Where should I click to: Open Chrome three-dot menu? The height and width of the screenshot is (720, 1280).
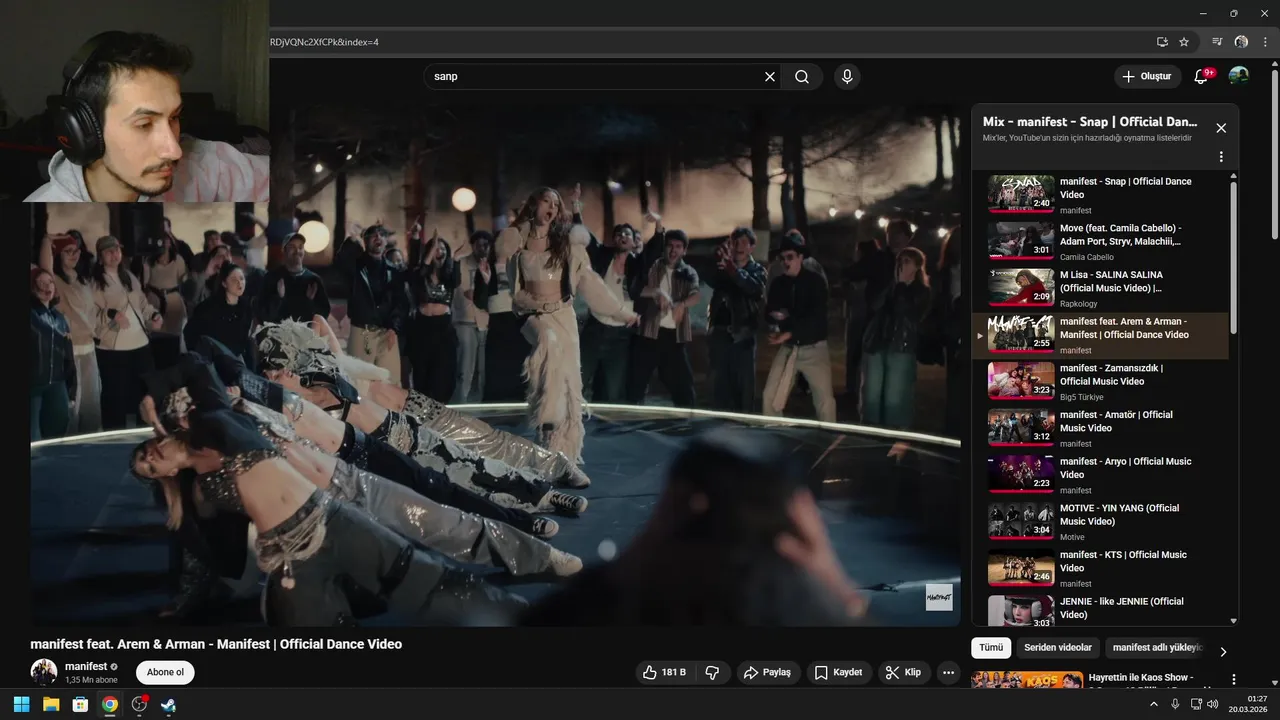pyautogui.click(x=1265, y=42)
